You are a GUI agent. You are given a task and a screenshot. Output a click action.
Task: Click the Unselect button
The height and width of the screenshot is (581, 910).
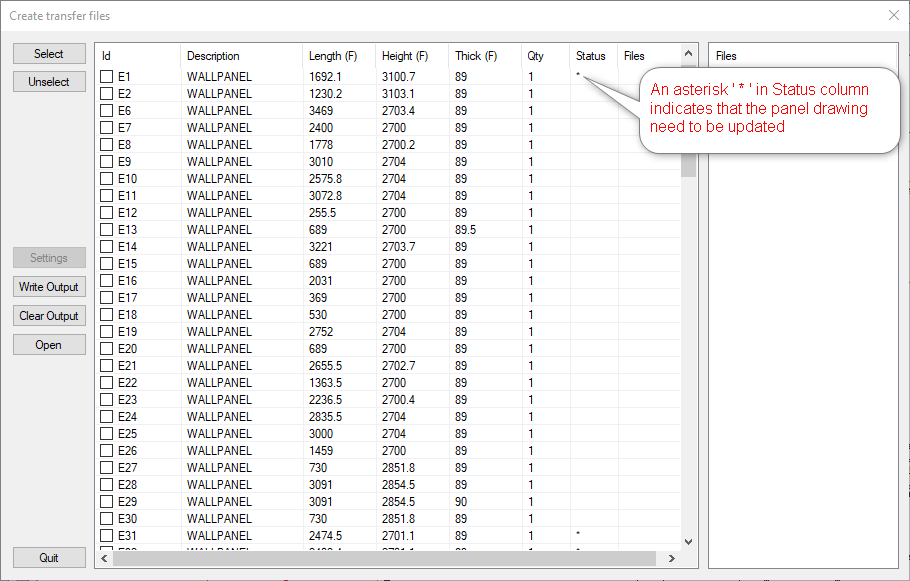coord(49,82)
